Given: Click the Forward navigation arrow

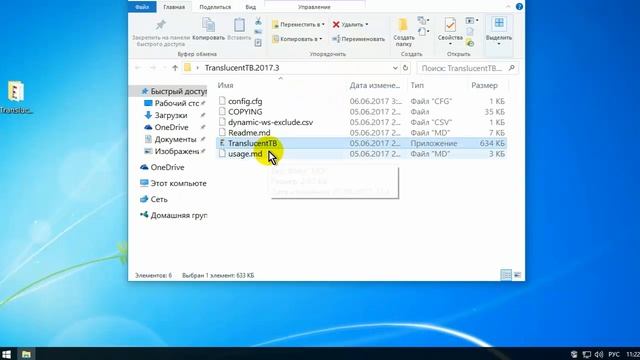Looking at the screenshot, I should 153,68.
